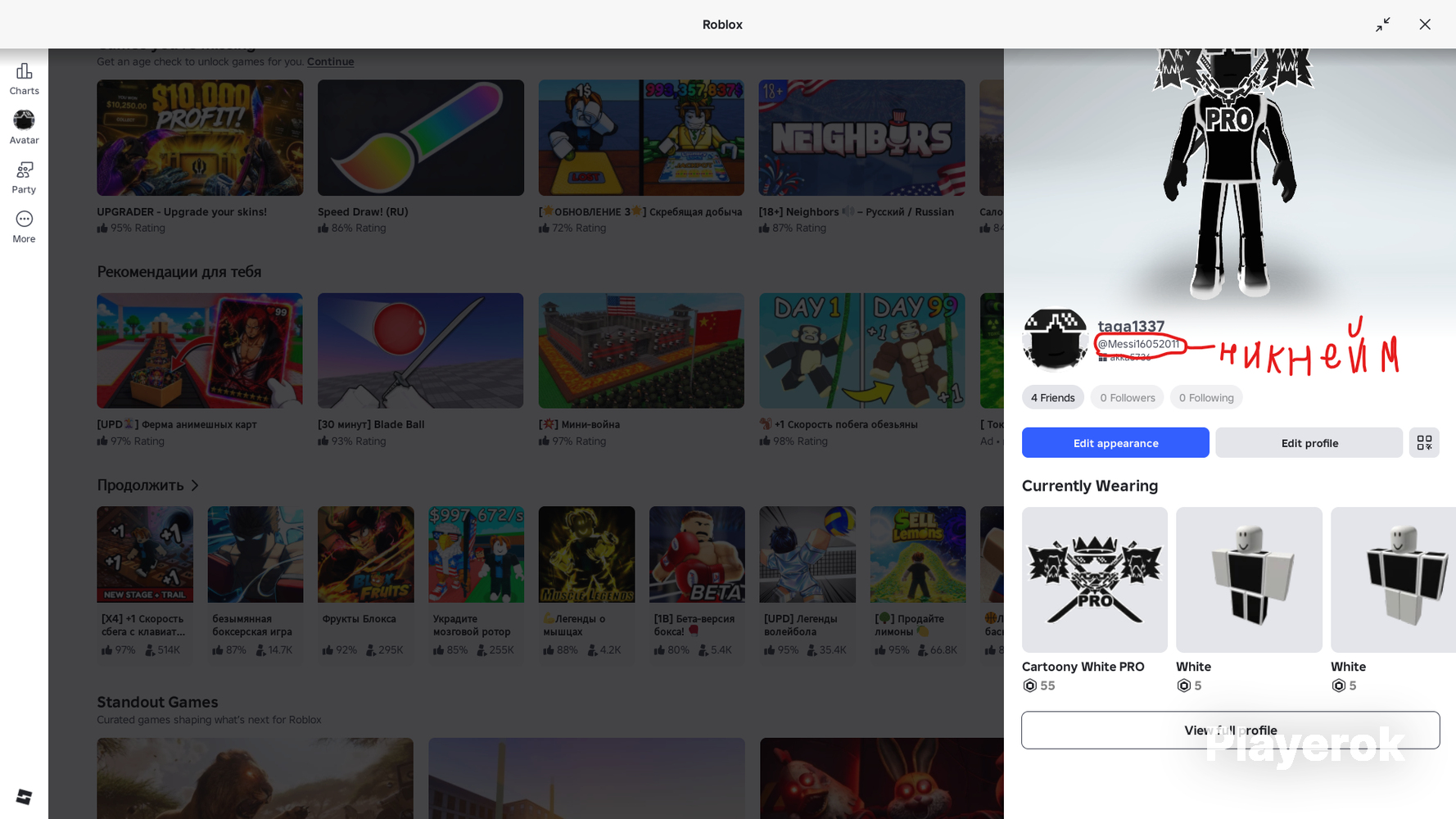Click the QR code icon button
Viewport: 1456px width, 819px height.
point(1424,443)
